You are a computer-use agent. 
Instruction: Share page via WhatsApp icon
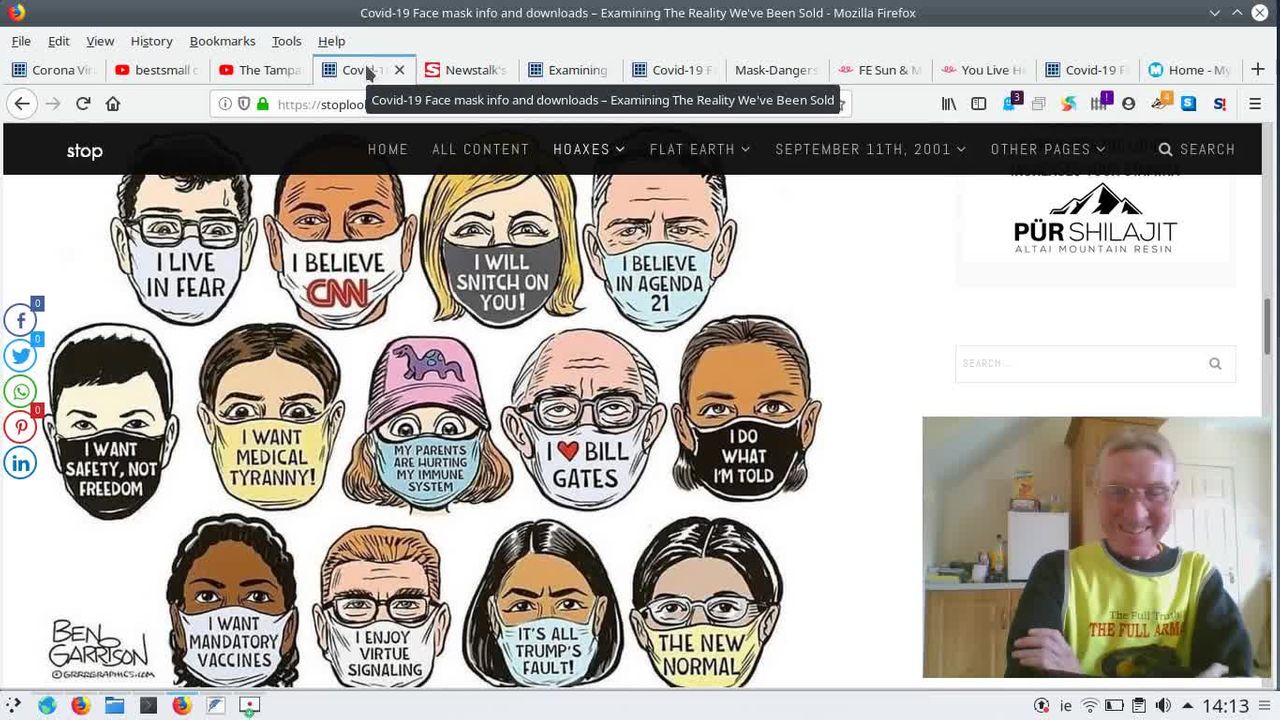tap(20, 391)
